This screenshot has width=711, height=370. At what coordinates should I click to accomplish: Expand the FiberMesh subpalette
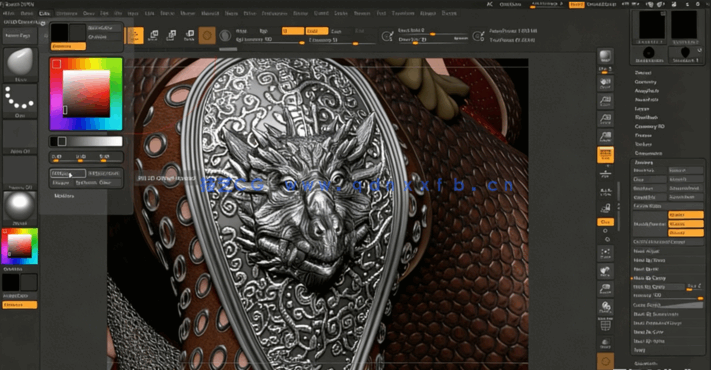click(x=646, y=117)
